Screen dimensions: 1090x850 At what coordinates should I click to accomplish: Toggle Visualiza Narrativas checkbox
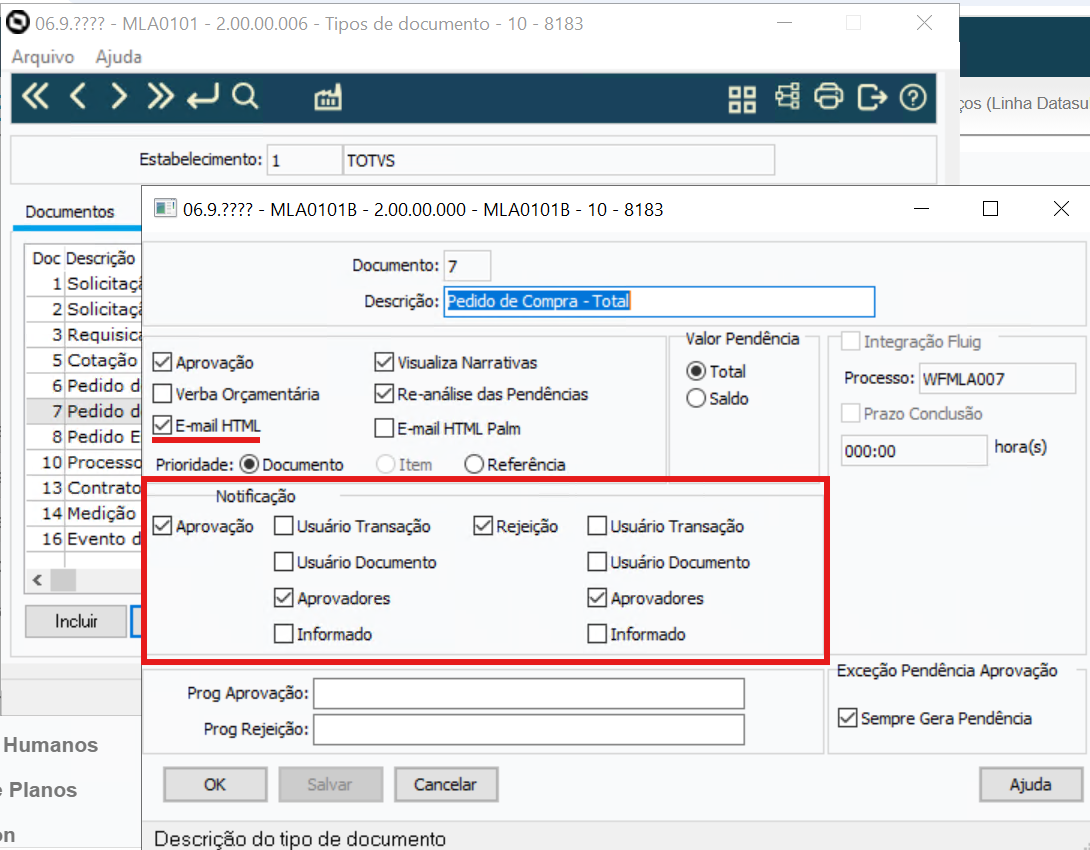coord(384,362)
